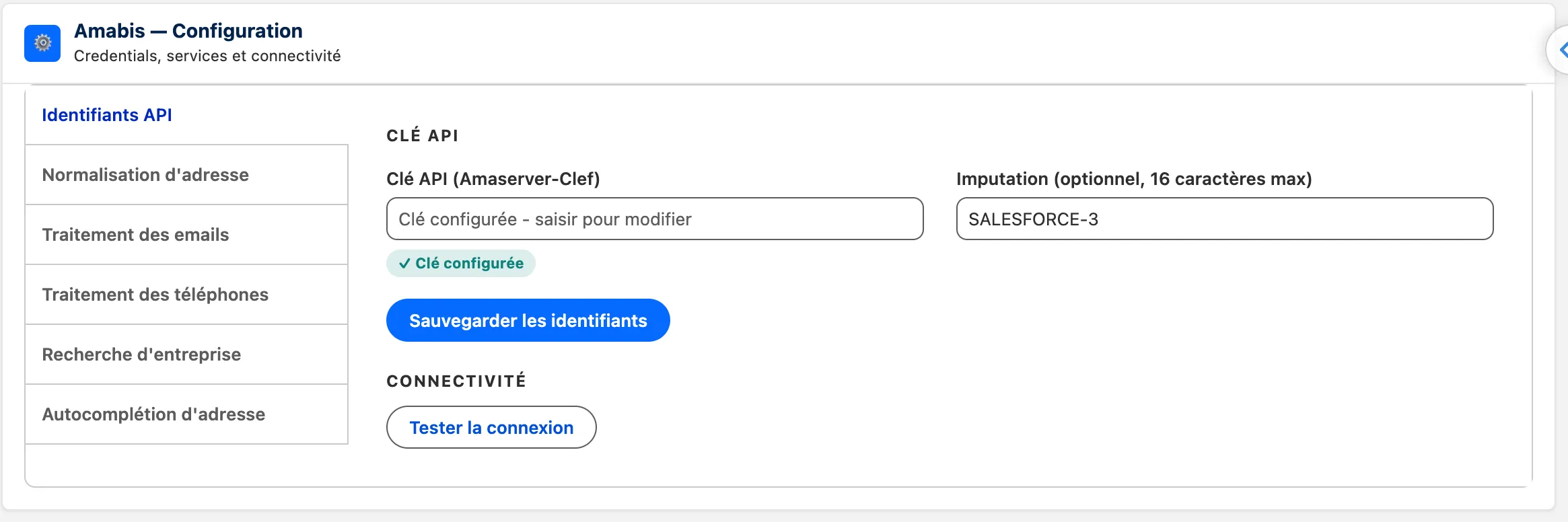Open the Recherche d'entreprise tab

186,355
